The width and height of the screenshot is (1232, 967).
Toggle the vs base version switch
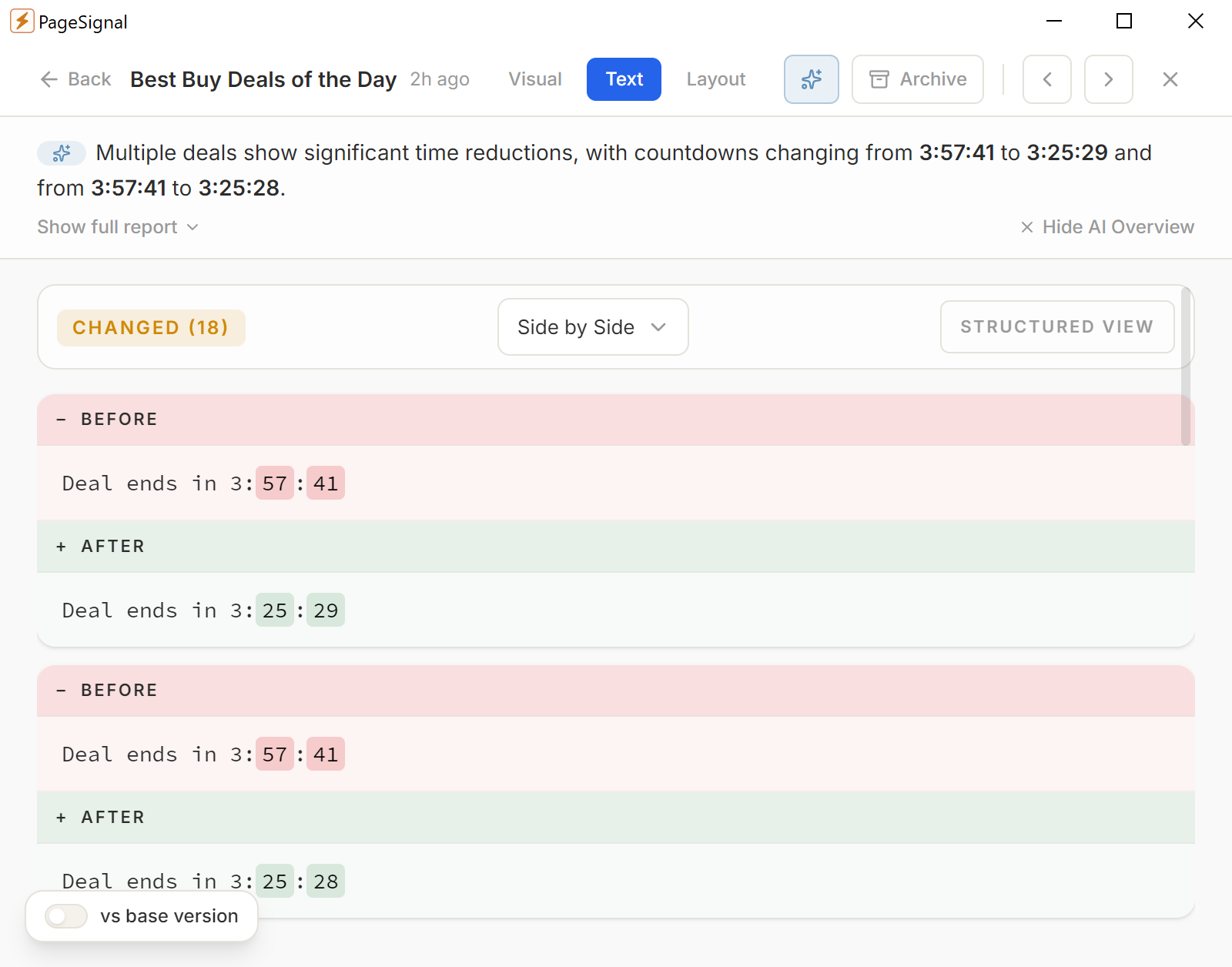66,916
